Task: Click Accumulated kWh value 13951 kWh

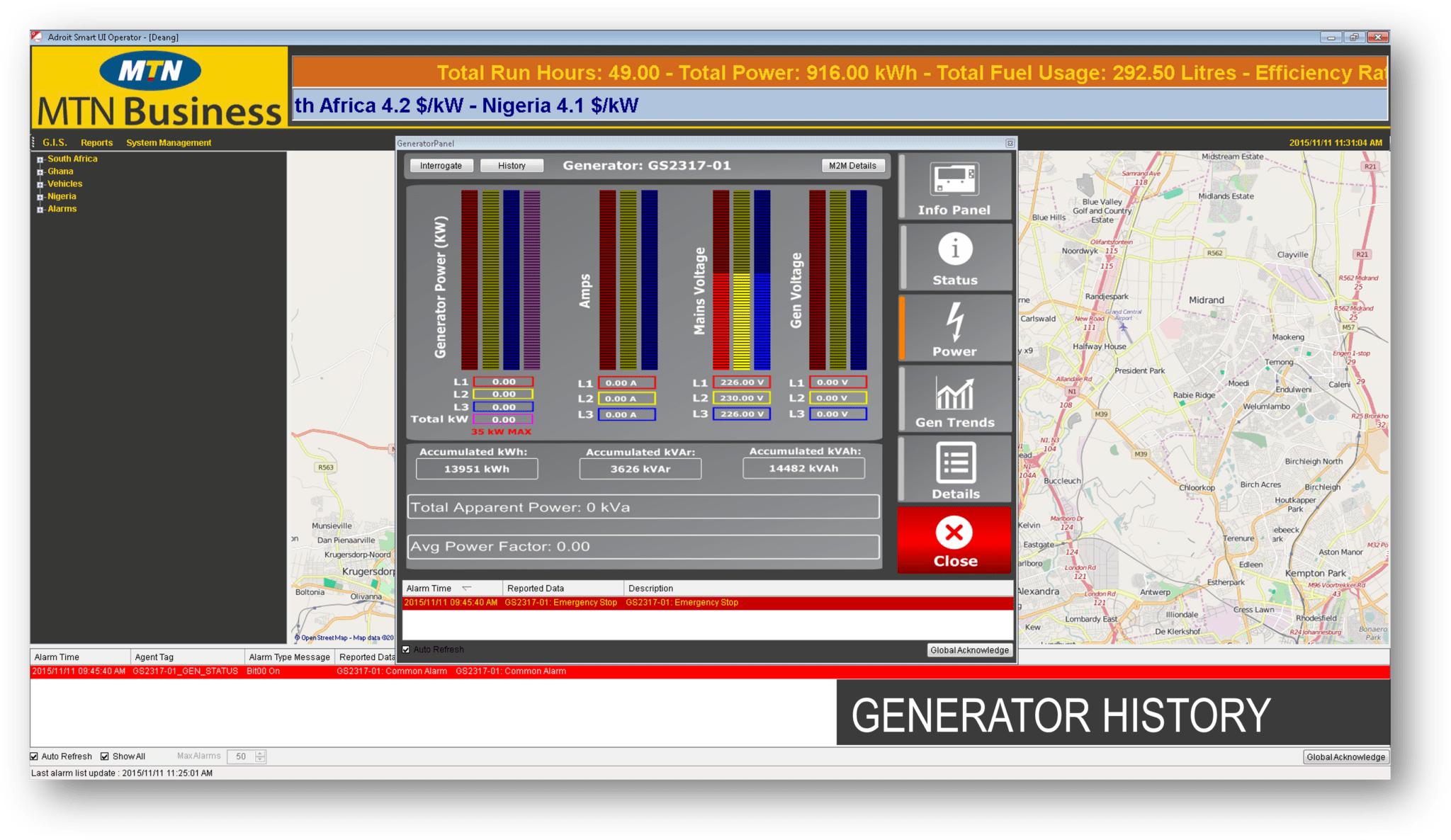Action: 477,469
